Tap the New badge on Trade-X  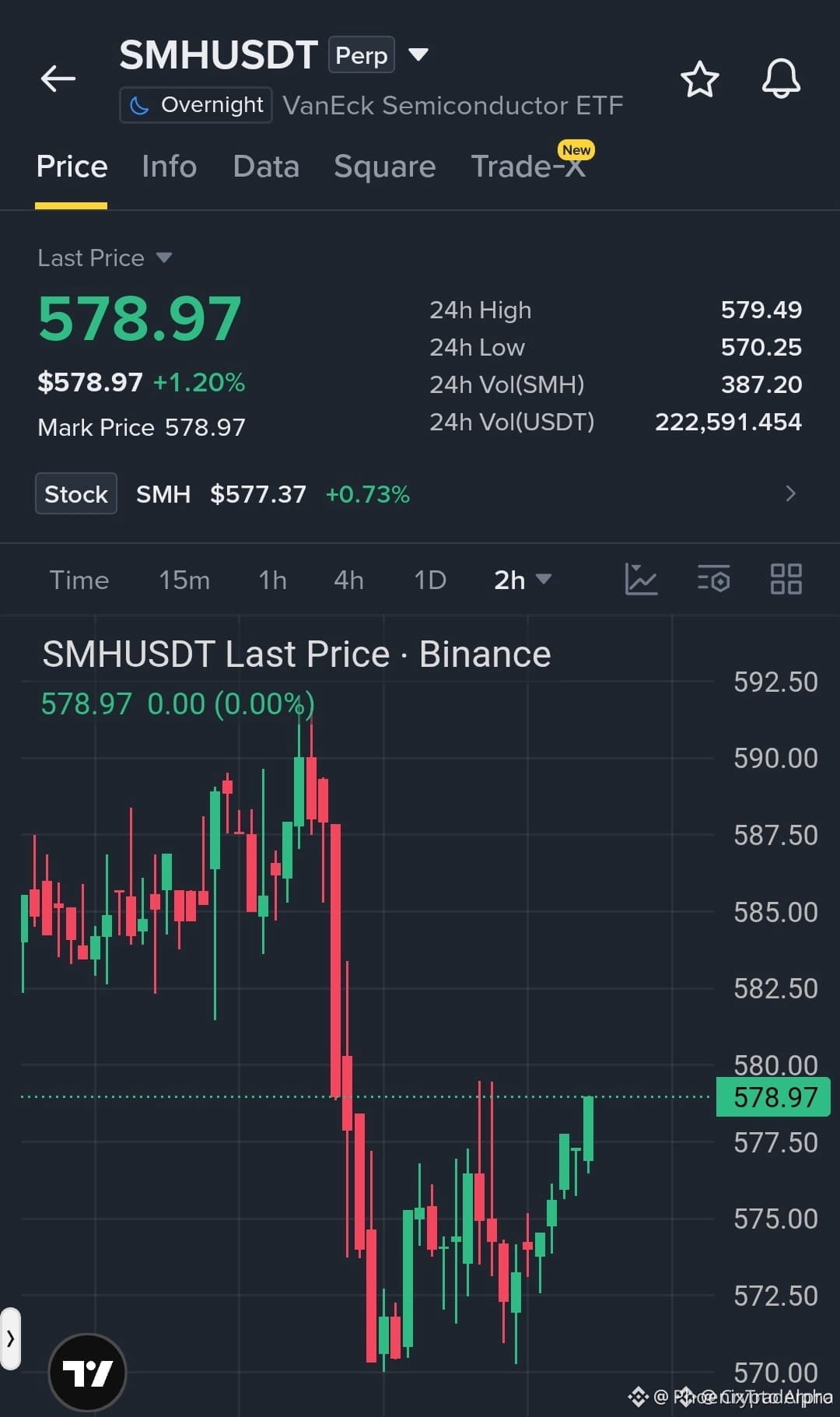tap(576, 149)
